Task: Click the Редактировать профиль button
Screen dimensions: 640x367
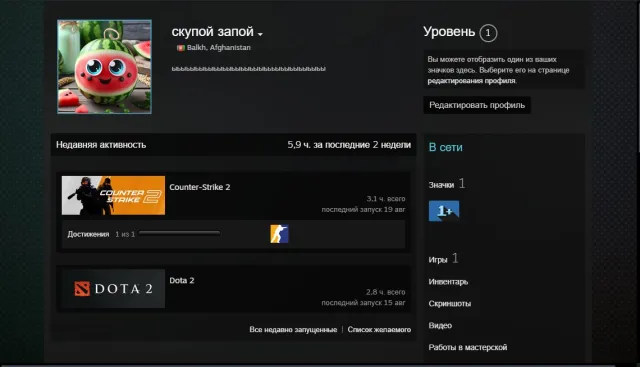Action: (477, 105)
